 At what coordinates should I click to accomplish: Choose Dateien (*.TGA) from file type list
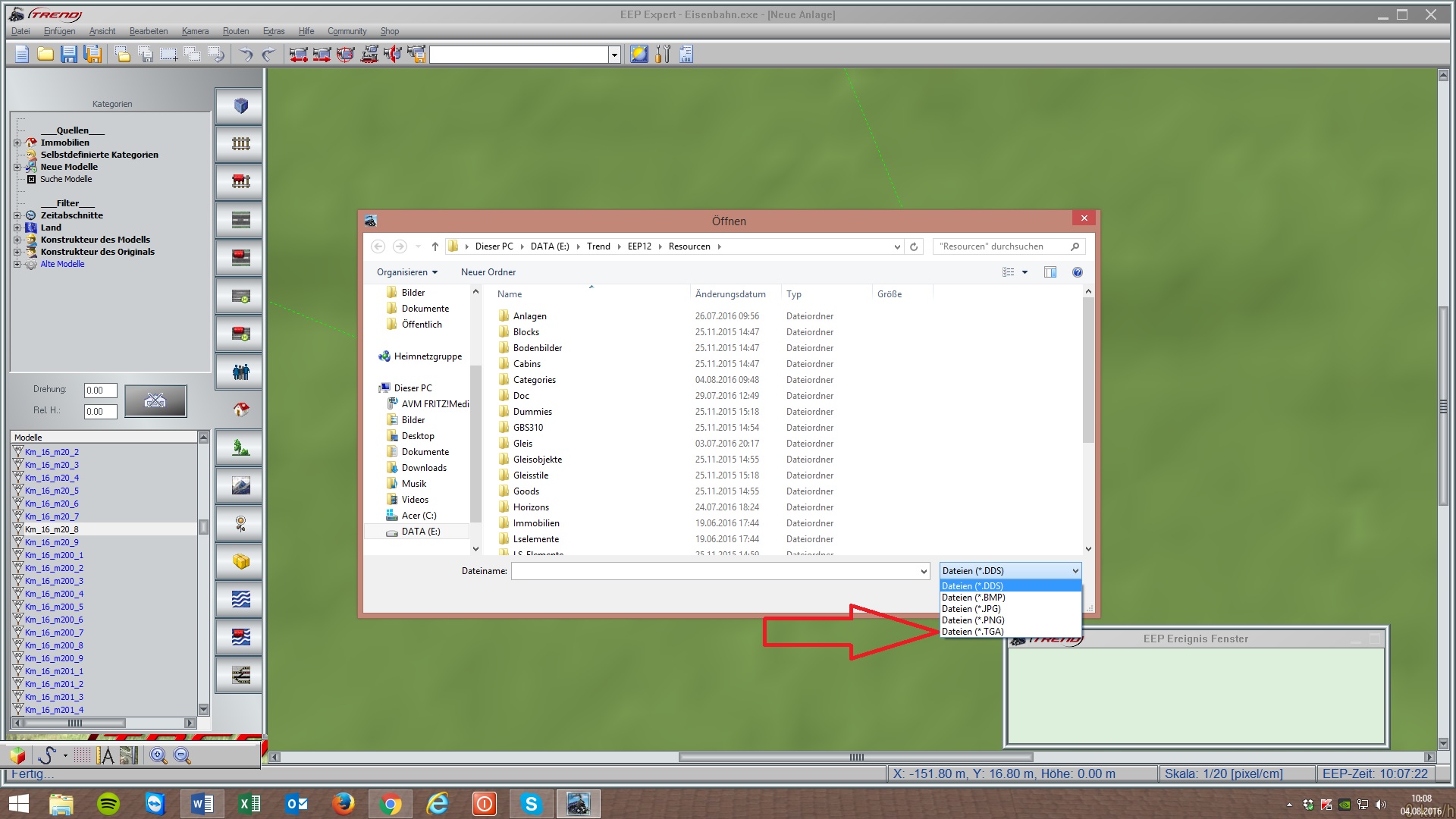pos(973,632)
